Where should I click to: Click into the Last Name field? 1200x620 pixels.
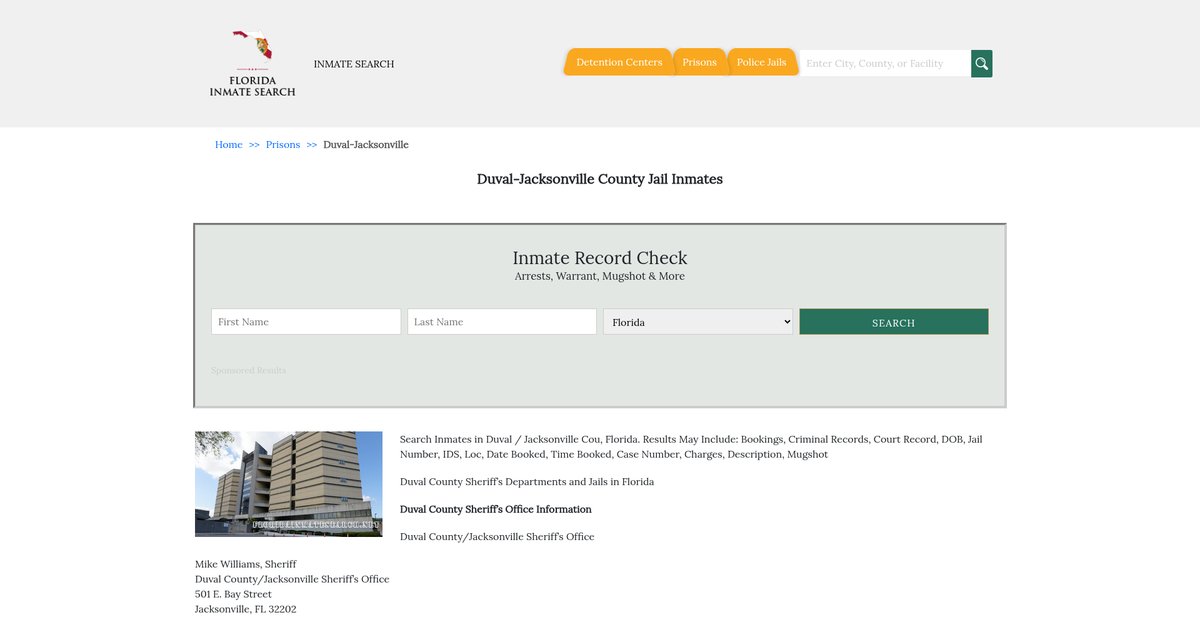pos(502,321)
